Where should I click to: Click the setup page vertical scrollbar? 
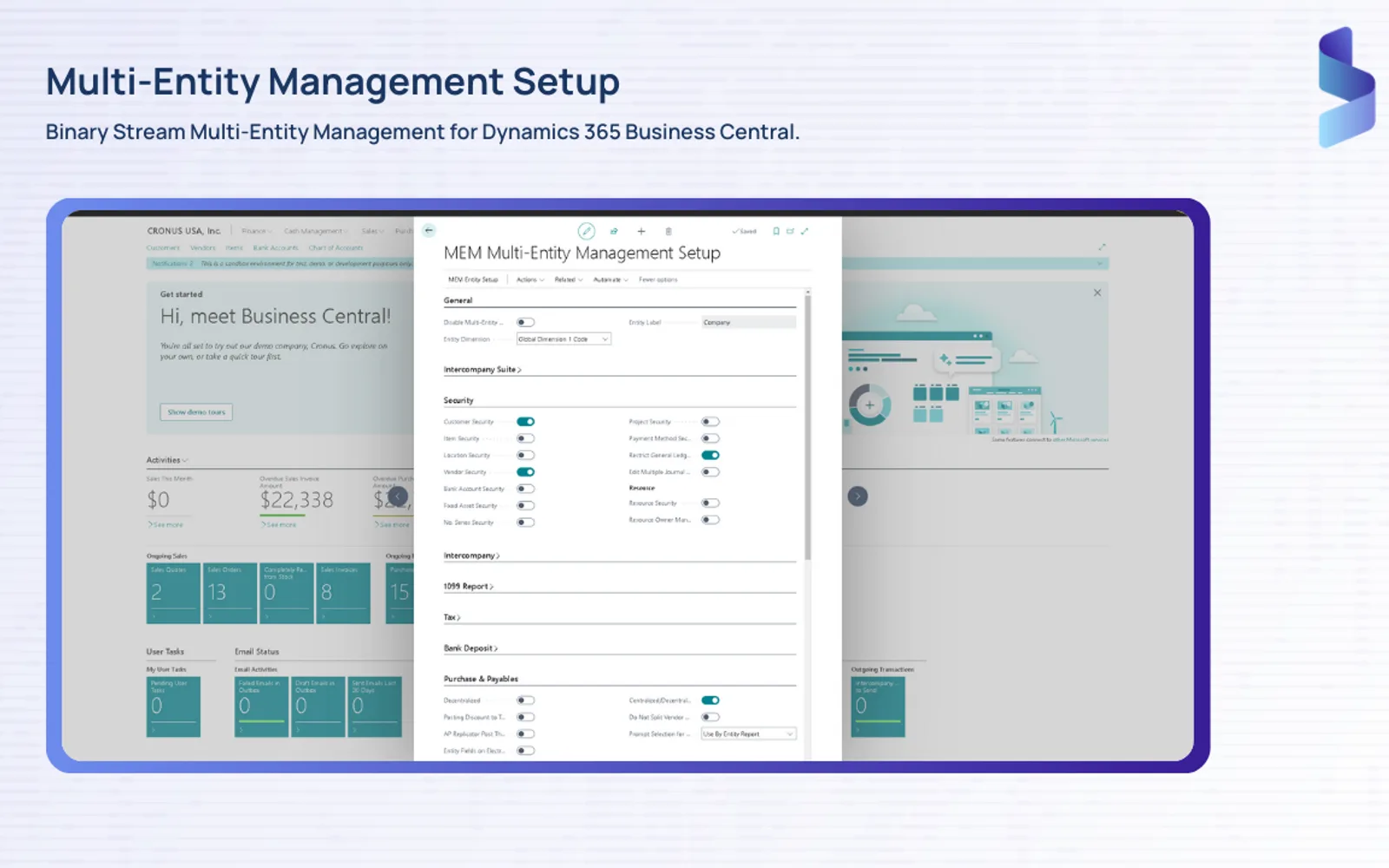click(807, 425)
